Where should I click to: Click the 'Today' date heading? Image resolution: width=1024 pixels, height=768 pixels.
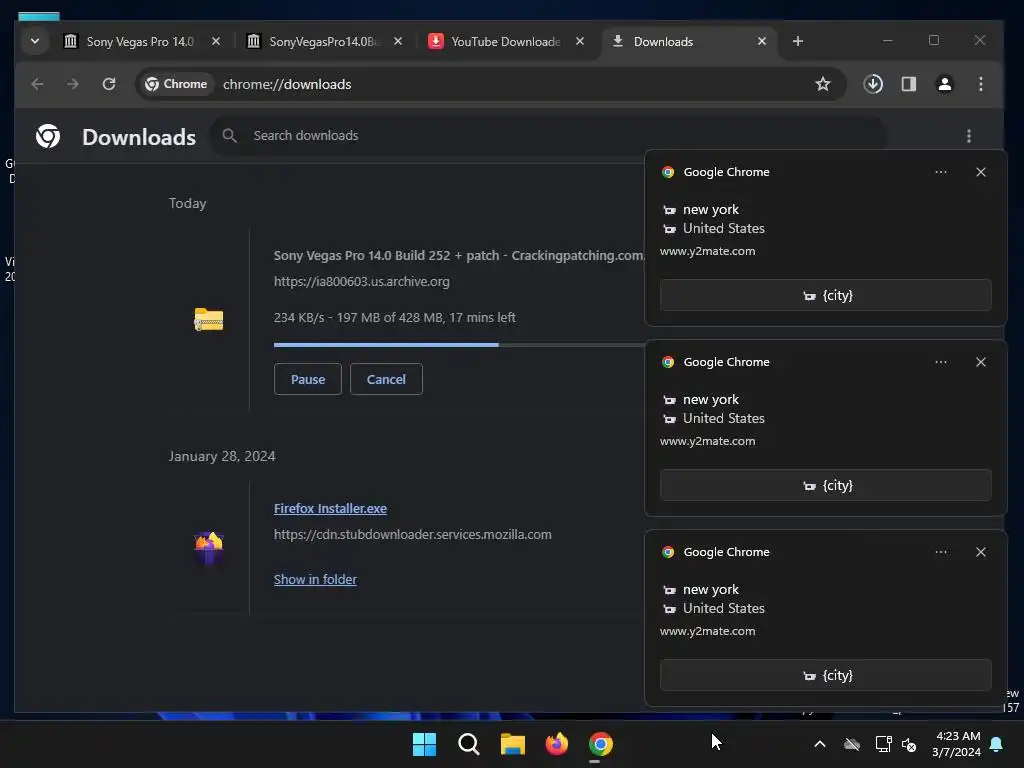pyautogui.click(x=187, y=203)
